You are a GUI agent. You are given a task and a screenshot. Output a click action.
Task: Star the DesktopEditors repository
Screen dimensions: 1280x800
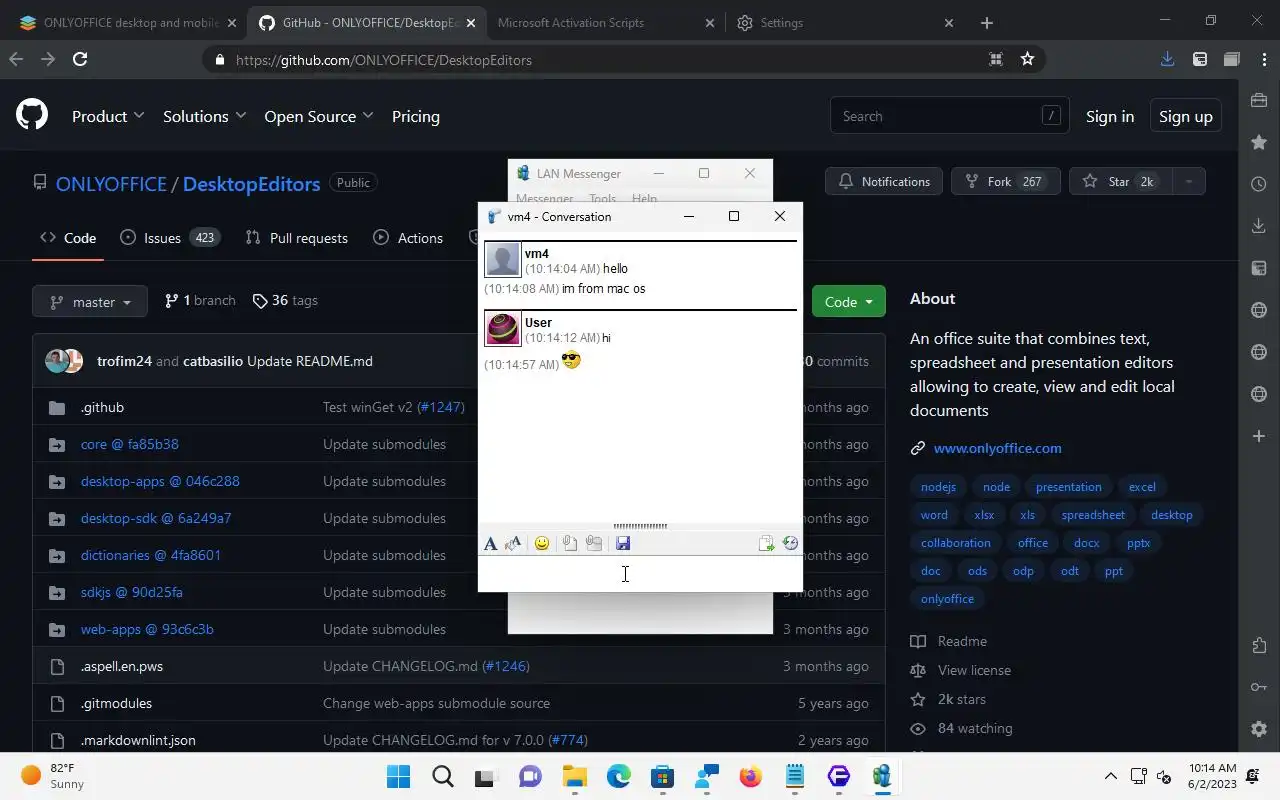click(1120, 181)
